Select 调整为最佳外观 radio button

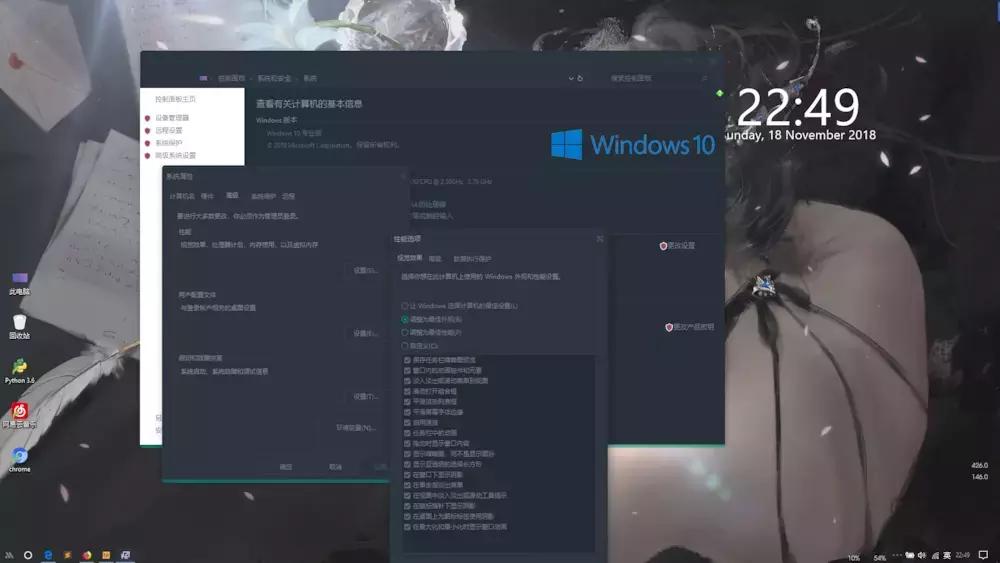coord(431,319)
